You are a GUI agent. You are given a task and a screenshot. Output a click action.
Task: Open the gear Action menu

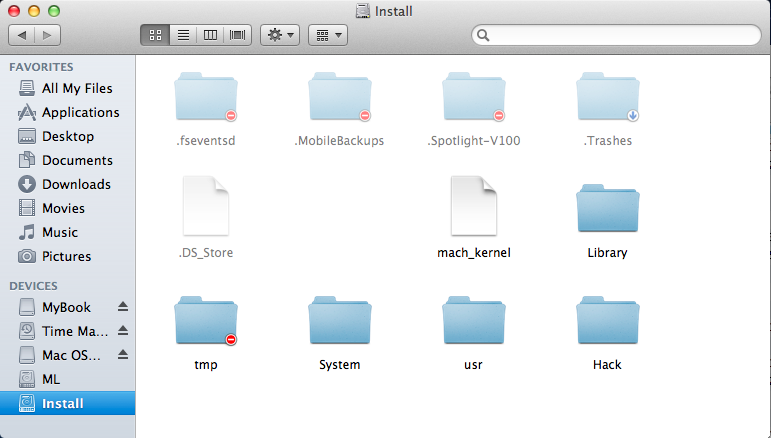coord(280,35)
